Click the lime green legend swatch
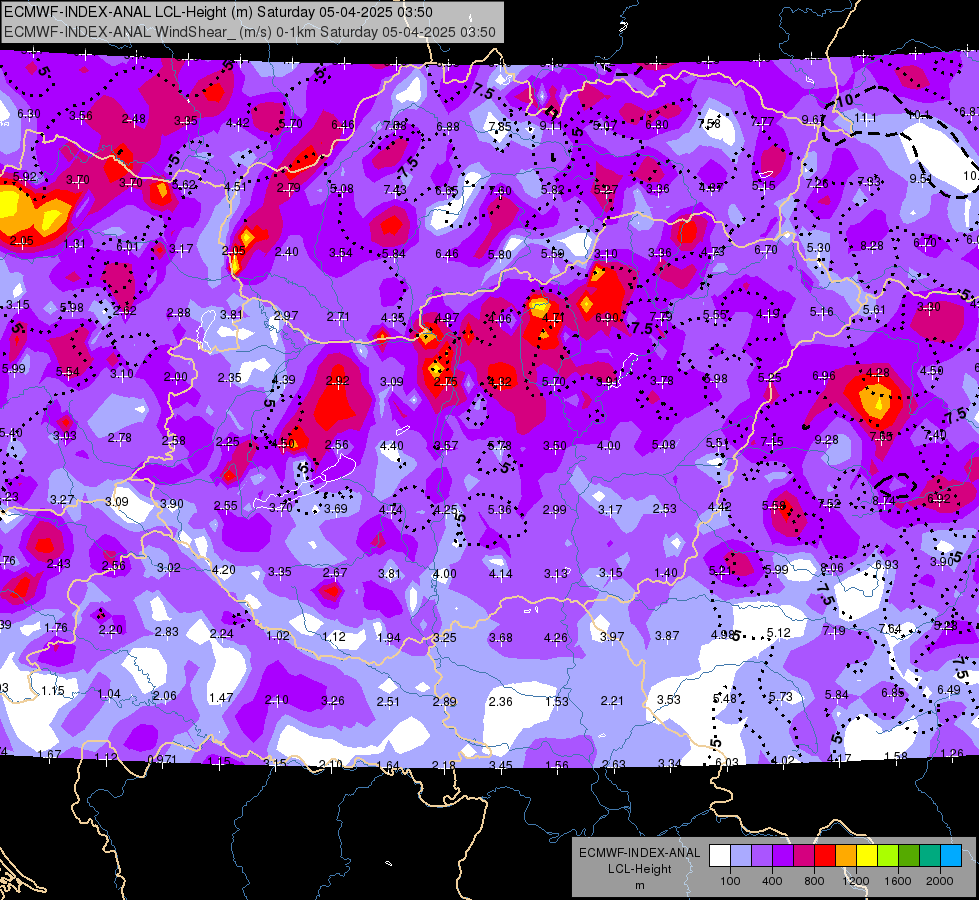Viewport: 979px width, 900px height. coord(888,856)
